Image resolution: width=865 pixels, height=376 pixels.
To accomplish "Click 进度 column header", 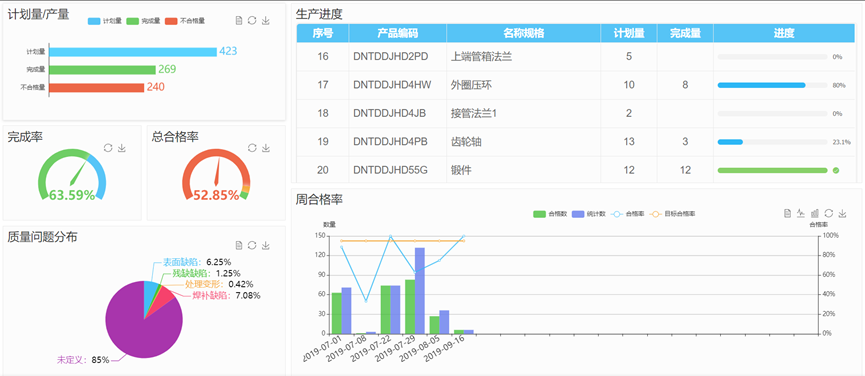I will coord(784,33).
